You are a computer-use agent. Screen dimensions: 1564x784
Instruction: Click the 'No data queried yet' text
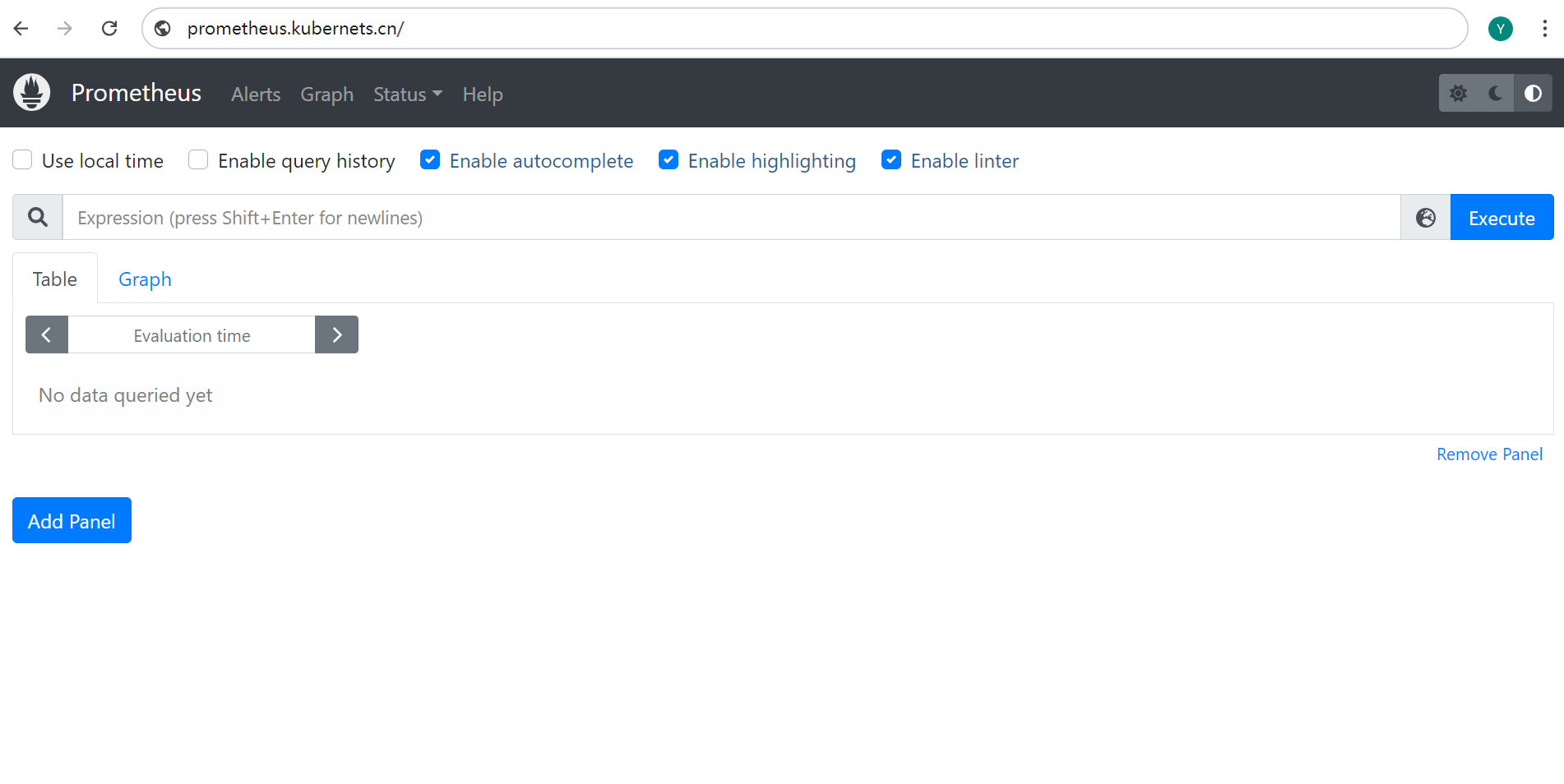tap(126, 395)
